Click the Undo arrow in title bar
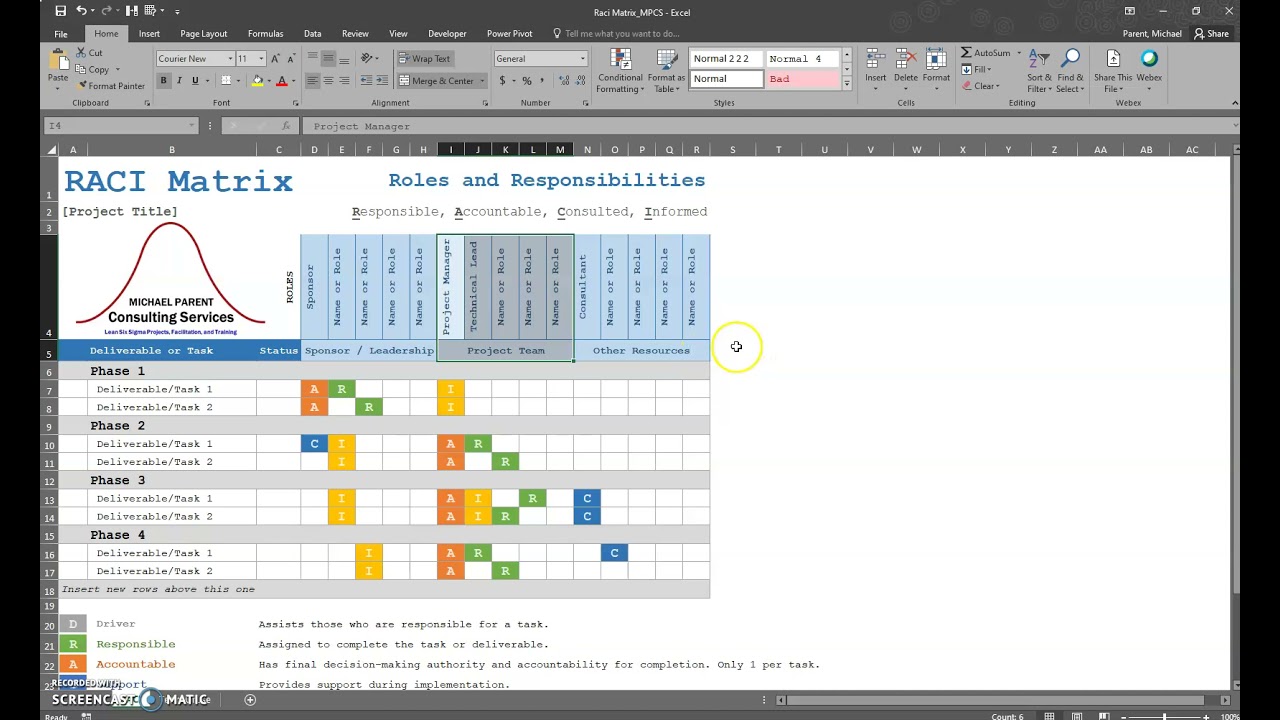 (81, 11)
